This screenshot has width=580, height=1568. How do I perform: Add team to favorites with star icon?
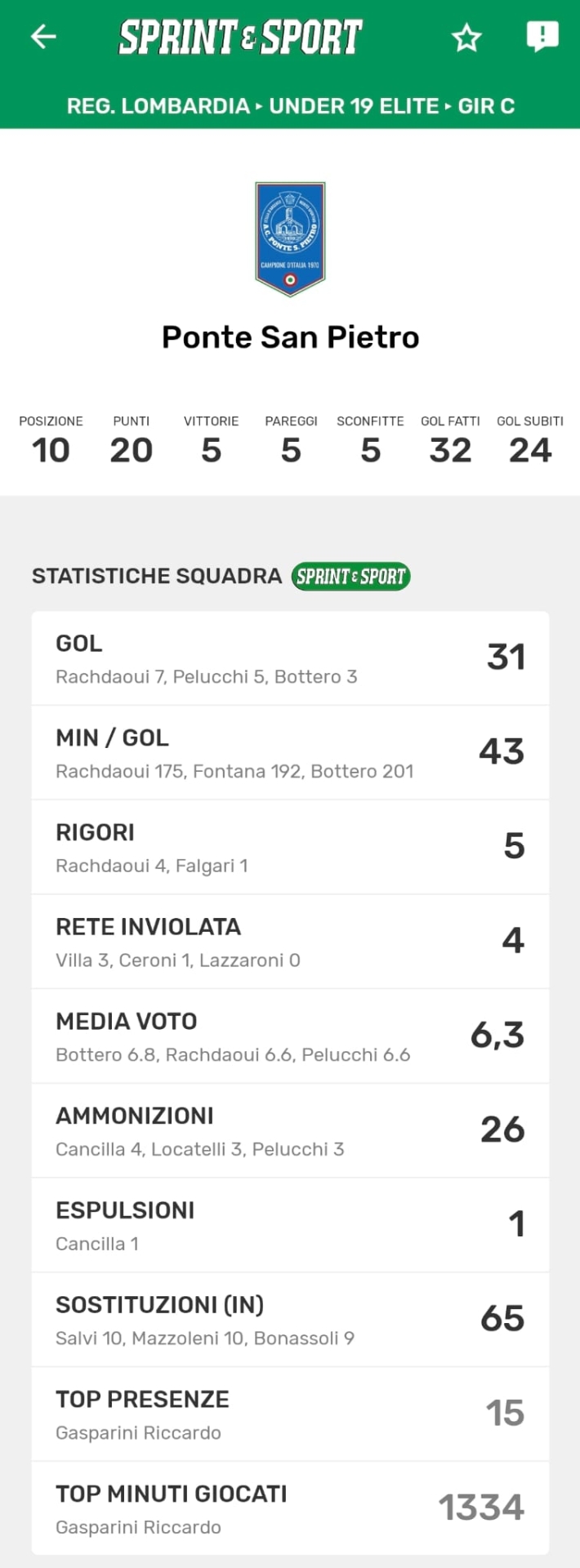[466, 38]
